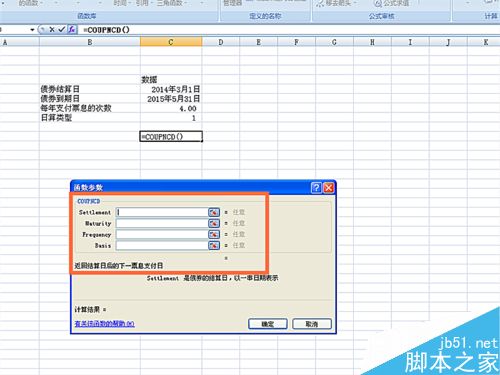500x375 pixels.
Task: Select column I header
Action: [410, 42]
